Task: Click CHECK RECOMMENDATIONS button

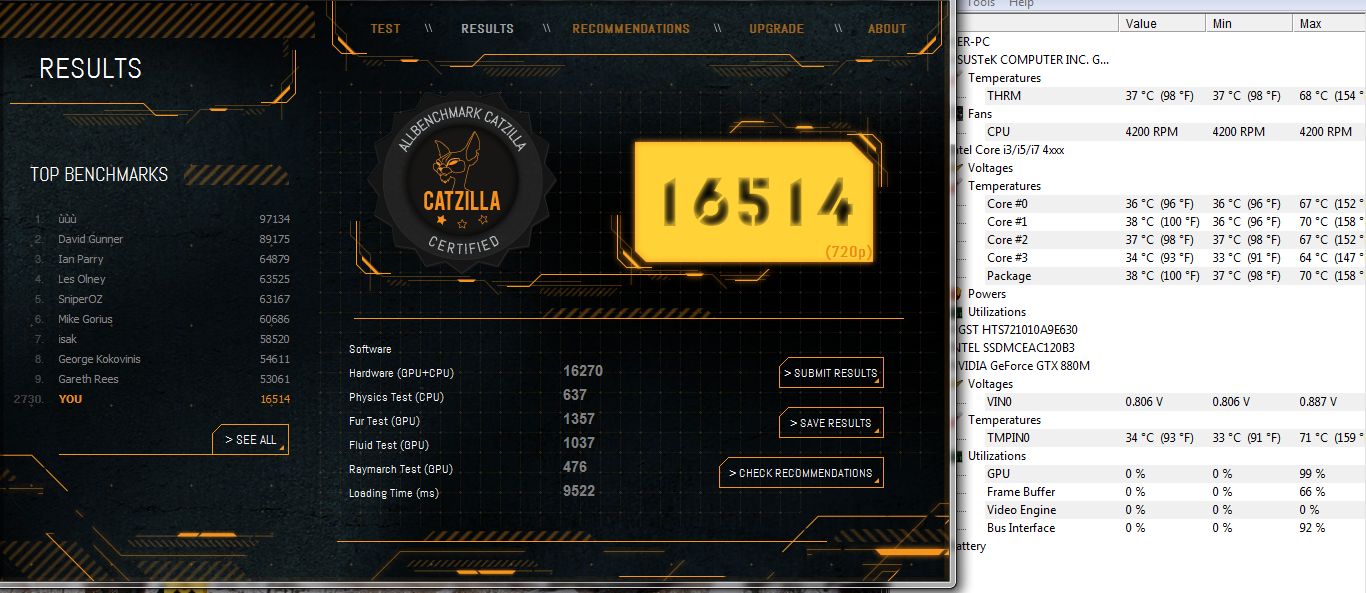Action: (x=801, y=473)
